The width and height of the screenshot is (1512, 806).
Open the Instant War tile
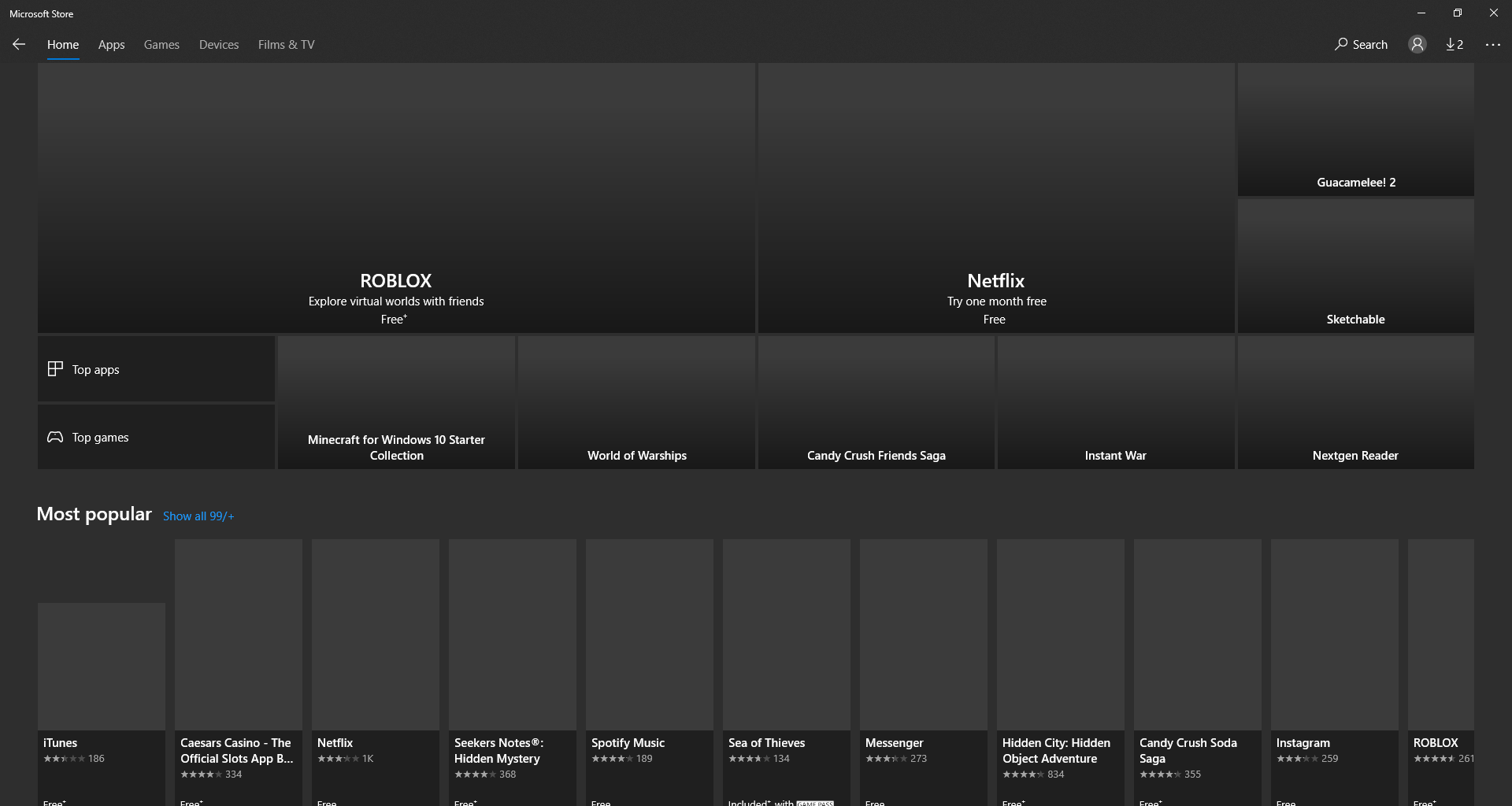(1116, 403)
